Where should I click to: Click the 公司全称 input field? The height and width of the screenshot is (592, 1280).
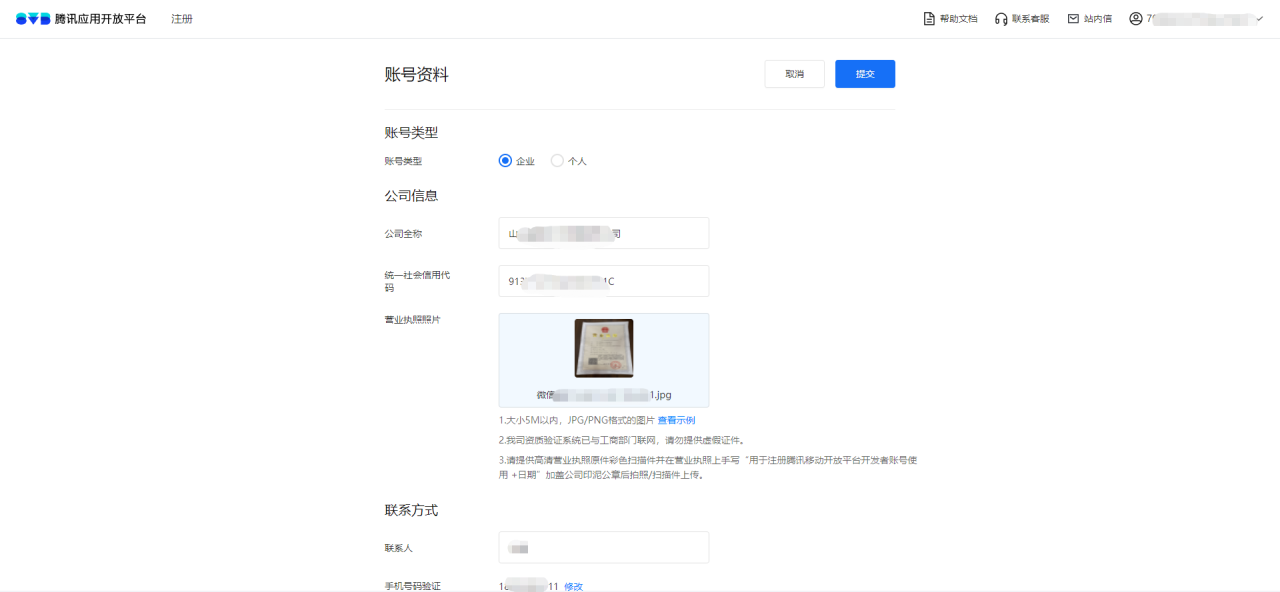coord(603,232)
